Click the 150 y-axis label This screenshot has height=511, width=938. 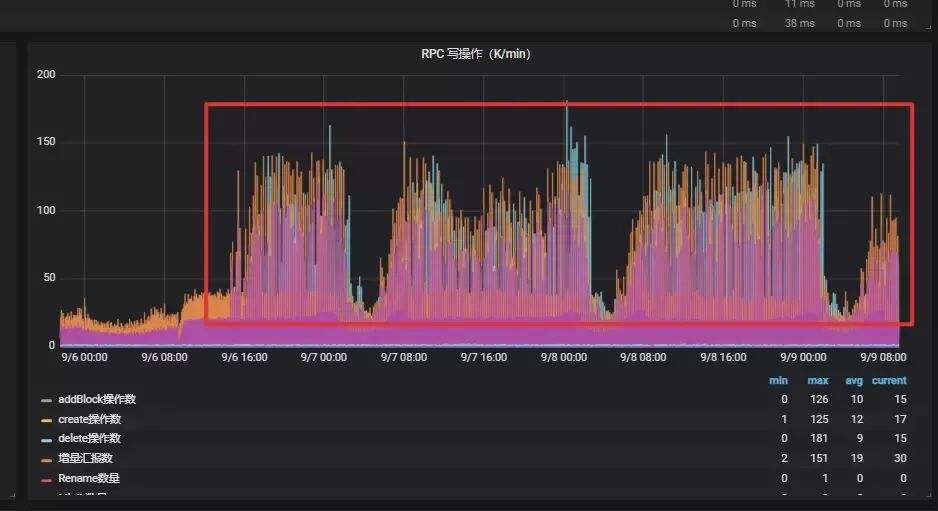[x=46, y=141]
